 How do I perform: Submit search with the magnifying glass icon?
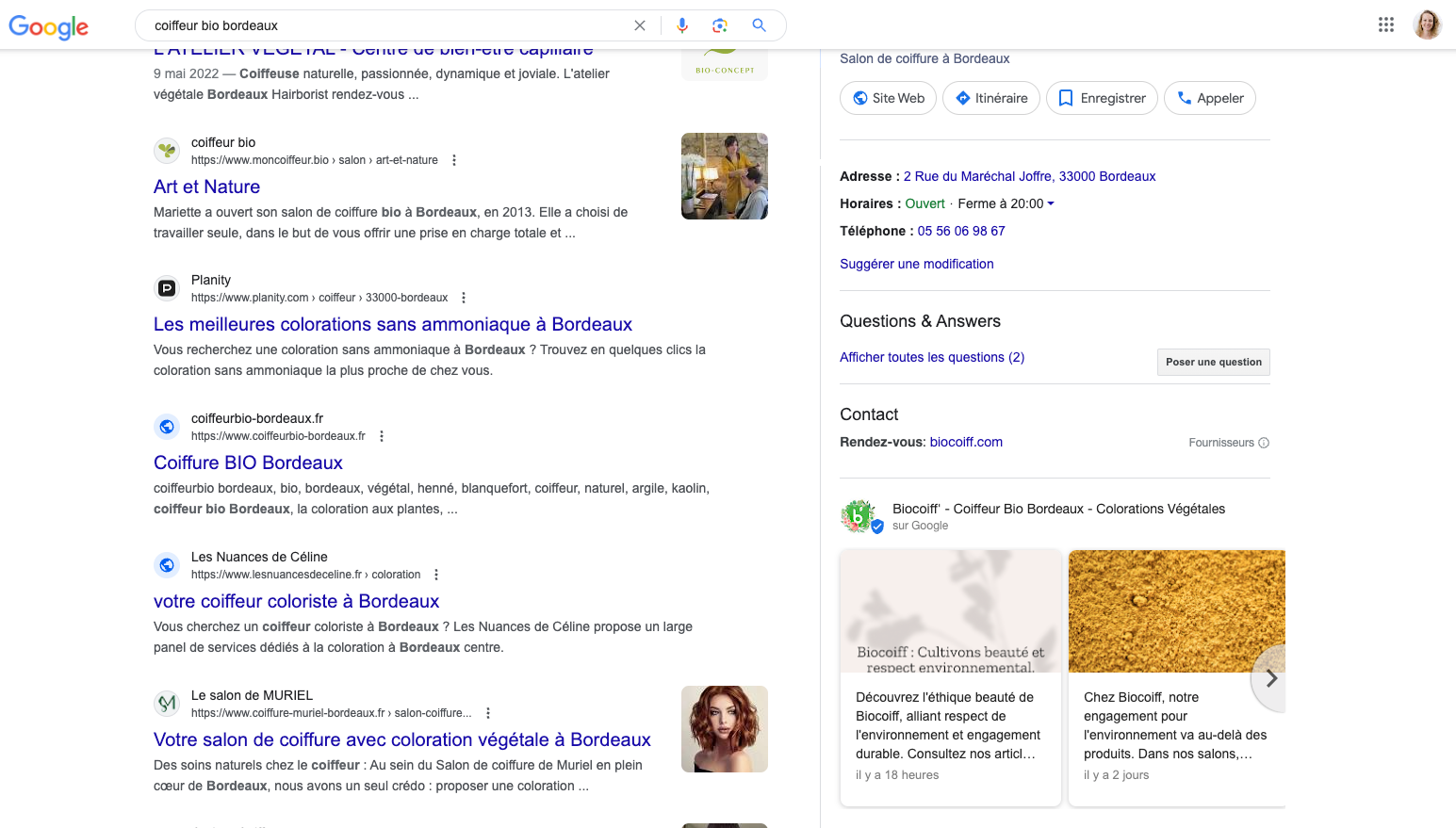(x=759, y=25)
